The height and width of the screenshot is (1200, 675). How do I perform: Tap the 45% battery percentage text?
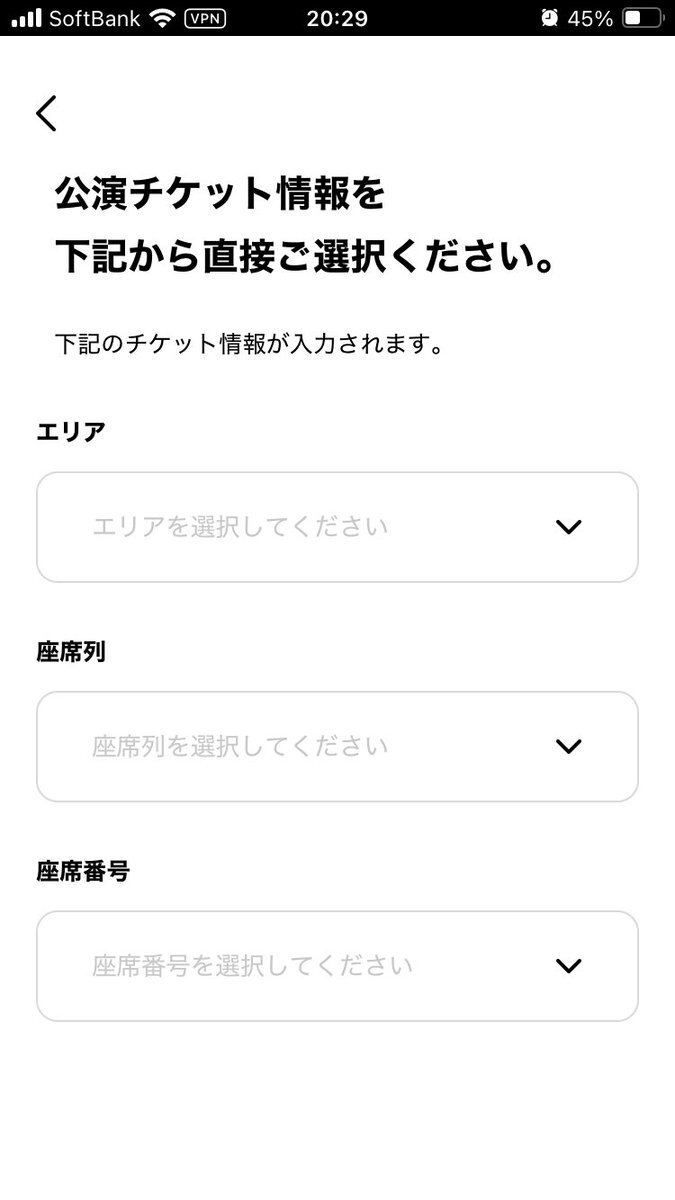click(590, 18)
